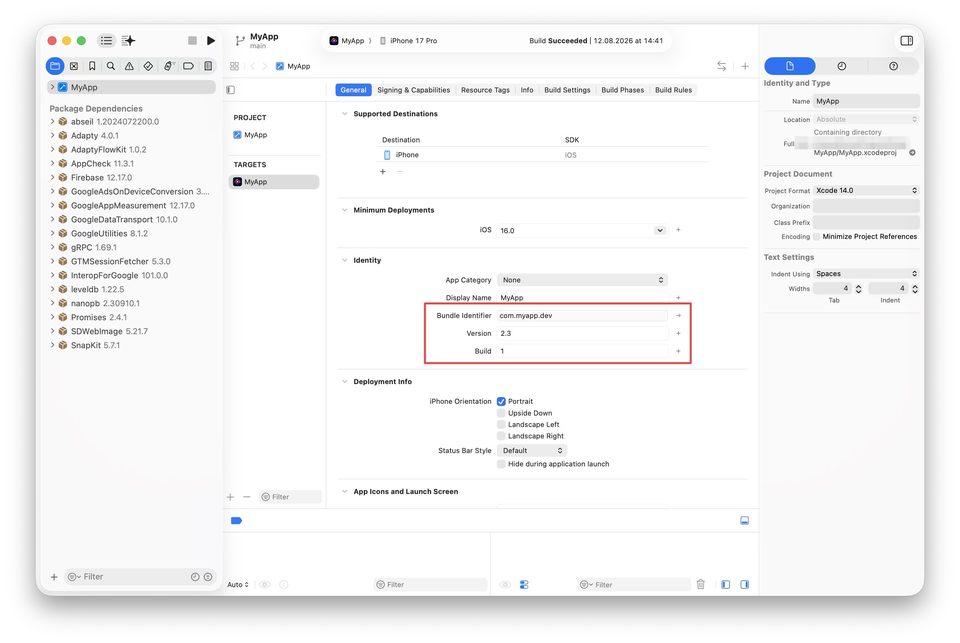Toggle breakpoints with the blue tag icon
Image resolution: width=960 pixels, height=643 pixels.
[236, 521]
